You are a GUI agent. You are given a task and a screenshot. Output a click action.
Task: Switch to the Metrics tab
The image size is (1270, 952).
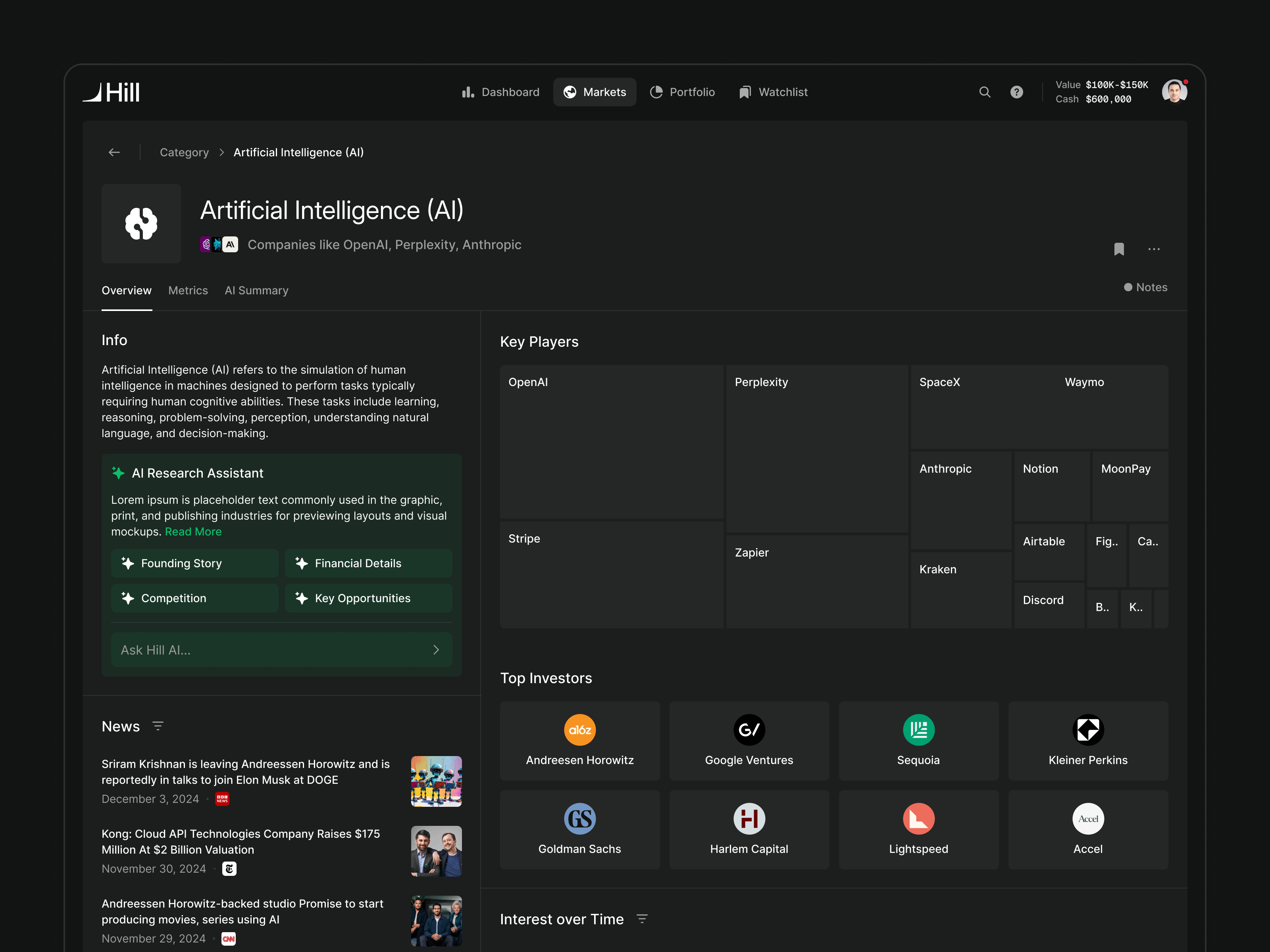(188, 290)
